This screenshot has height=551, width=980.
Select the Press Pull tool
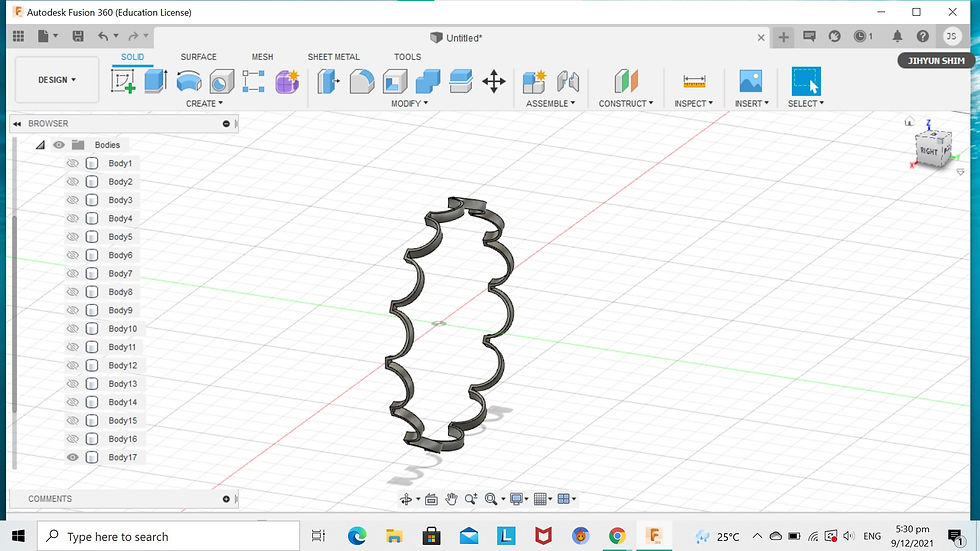pos(328,81)
